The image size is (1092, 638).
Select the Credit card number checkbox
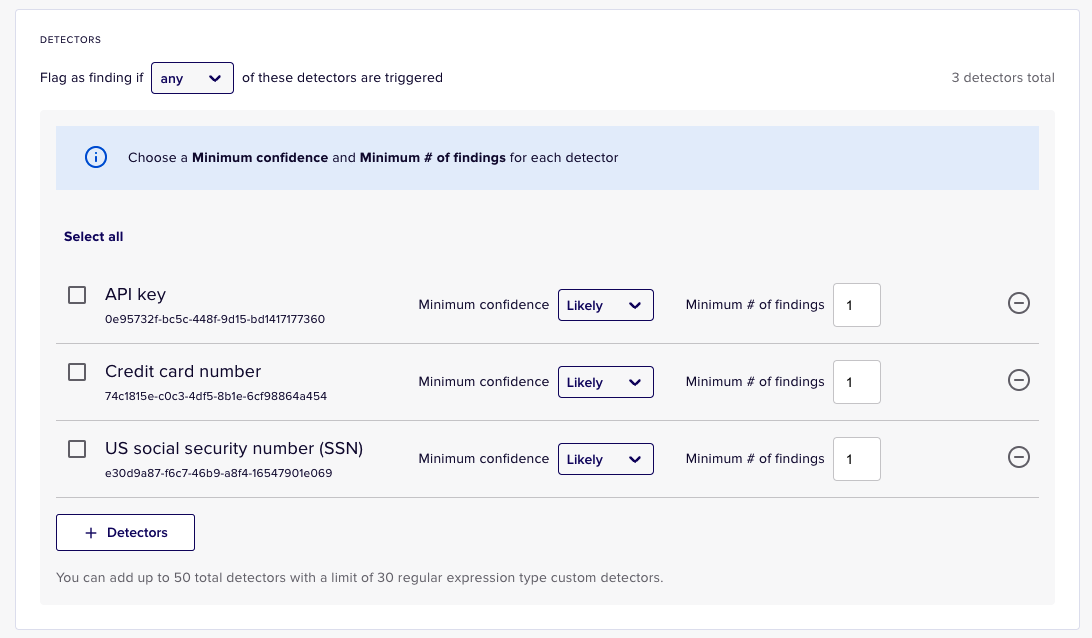[x=77, y=372]
